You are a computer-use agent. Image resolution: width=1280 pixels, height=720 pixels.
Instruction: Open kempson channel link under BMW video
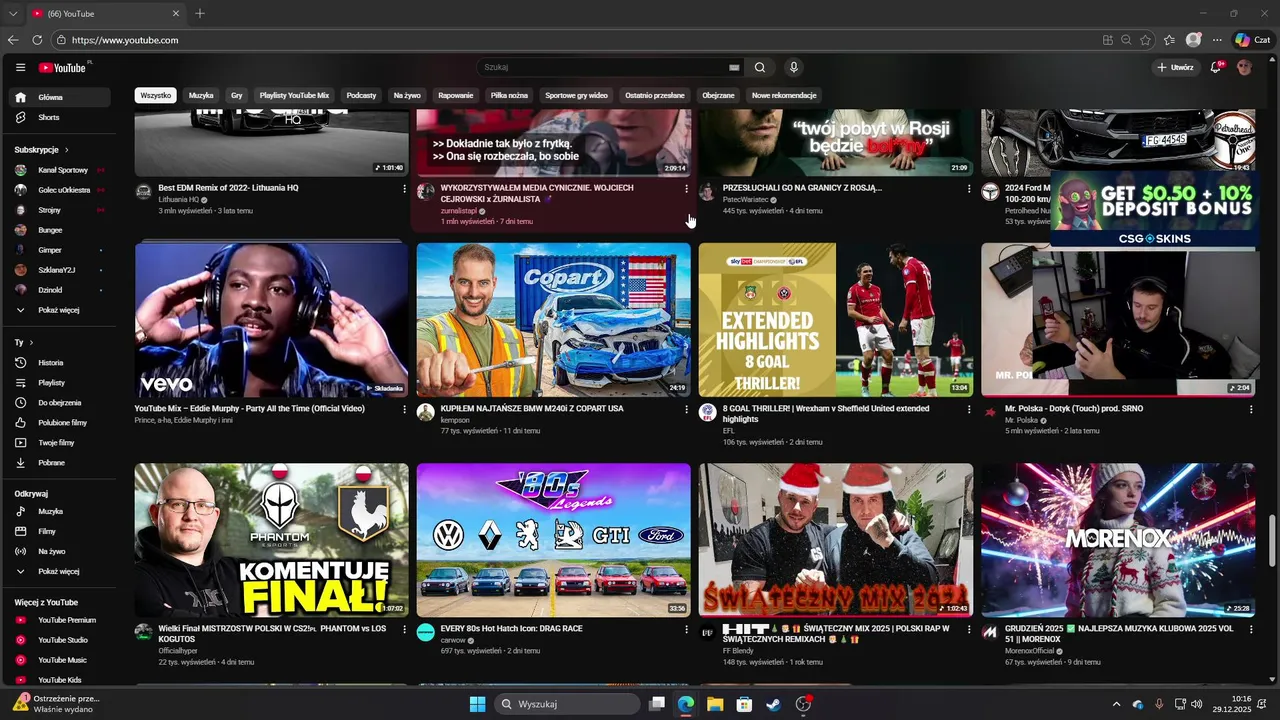coord(455,420)
